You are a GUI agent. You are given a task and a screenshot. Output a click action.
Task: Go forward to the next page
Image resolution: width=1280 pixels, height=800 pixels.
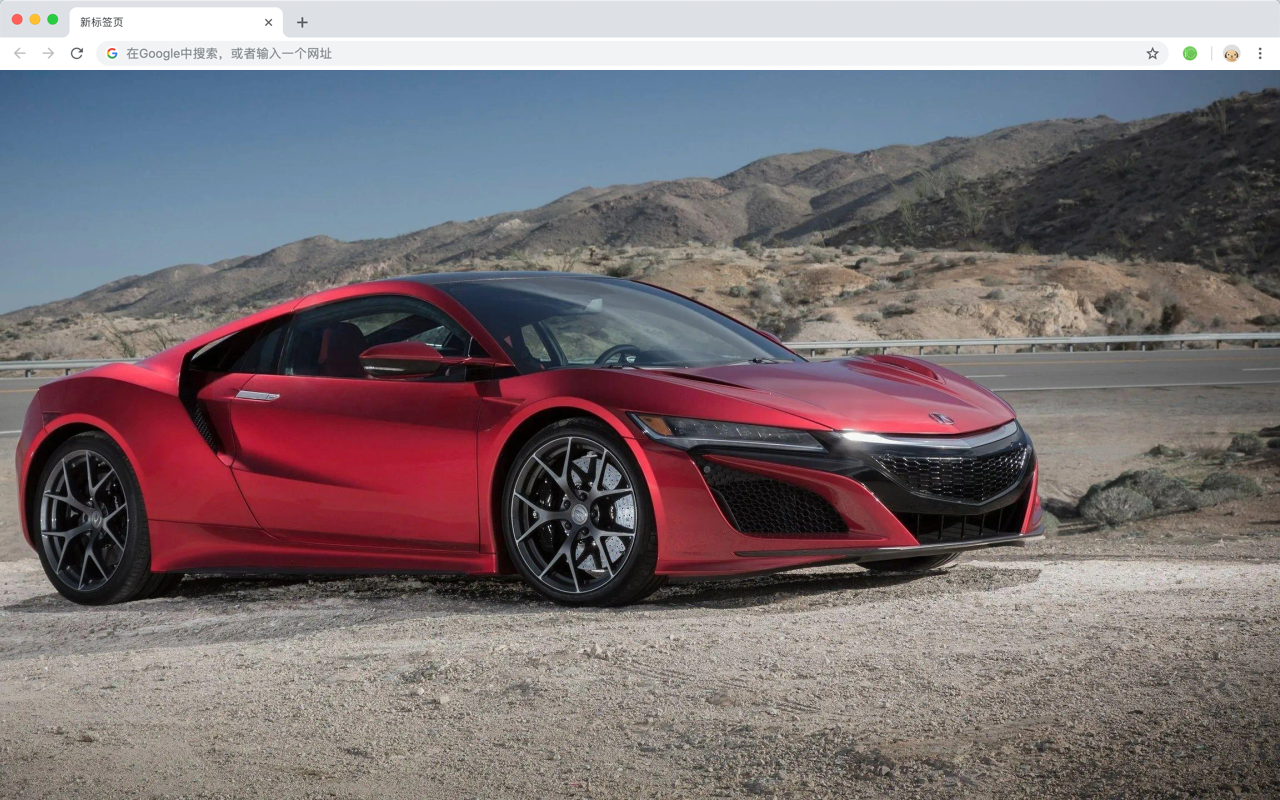coord(48,53)
